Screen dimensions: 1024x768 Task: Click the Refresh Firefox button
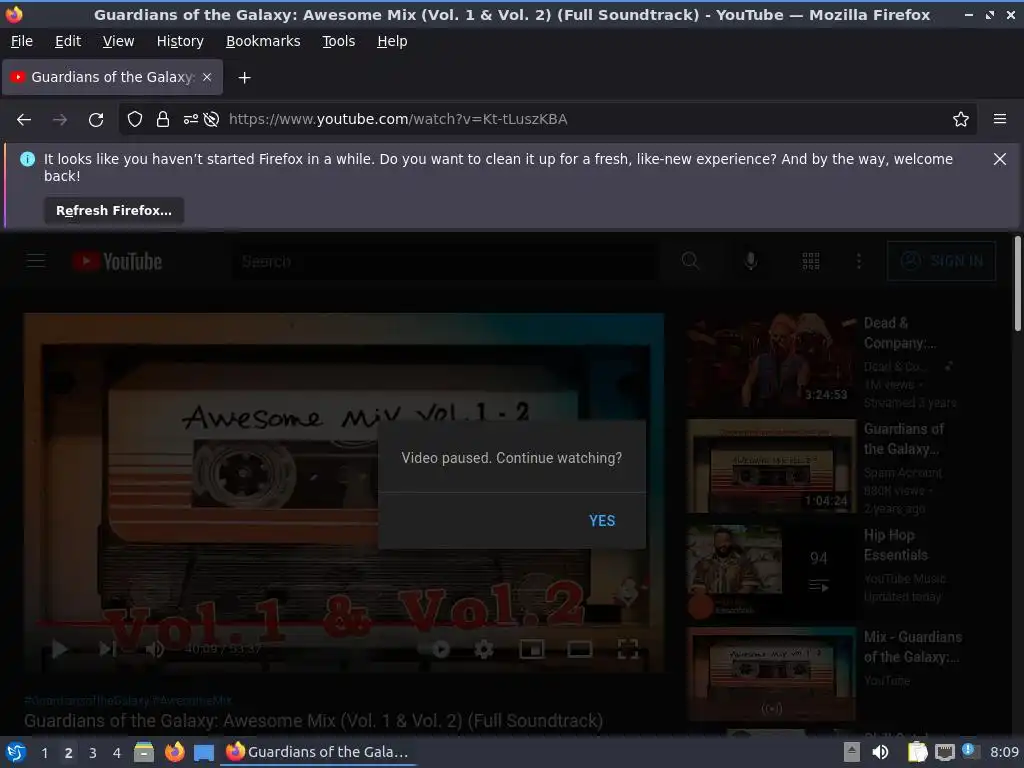click(x=114, y=211)
